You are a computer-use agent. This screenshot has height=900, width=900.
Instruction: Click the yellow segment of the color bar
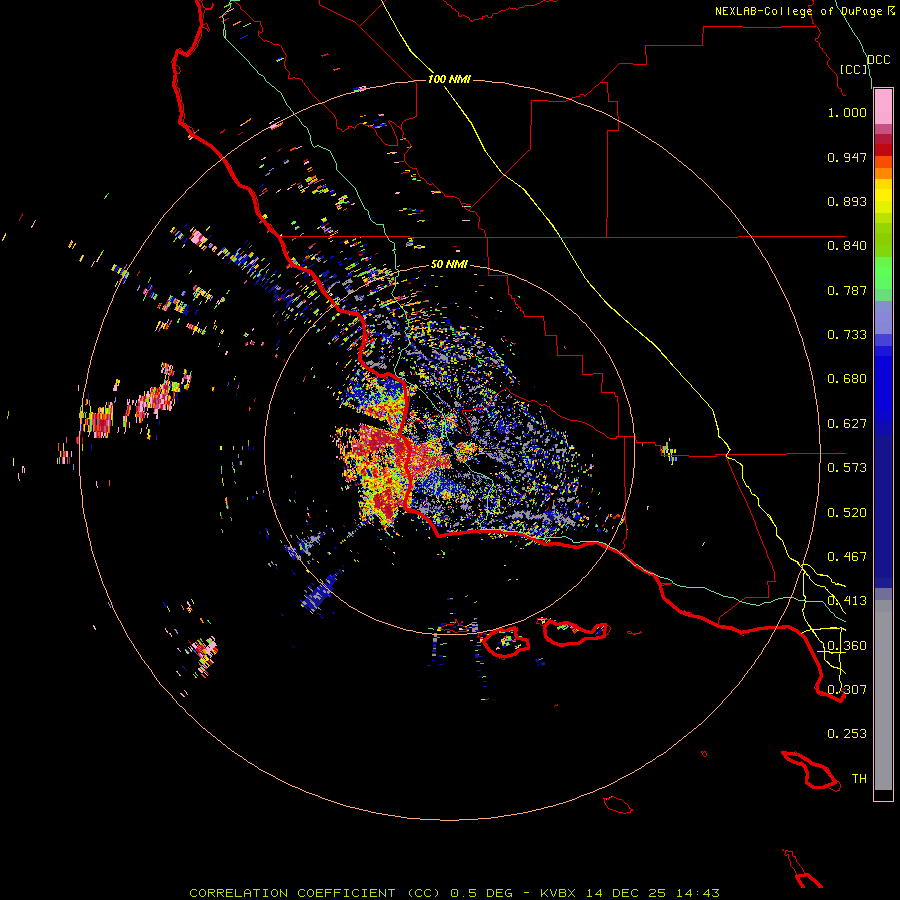[x=883, y=196]
